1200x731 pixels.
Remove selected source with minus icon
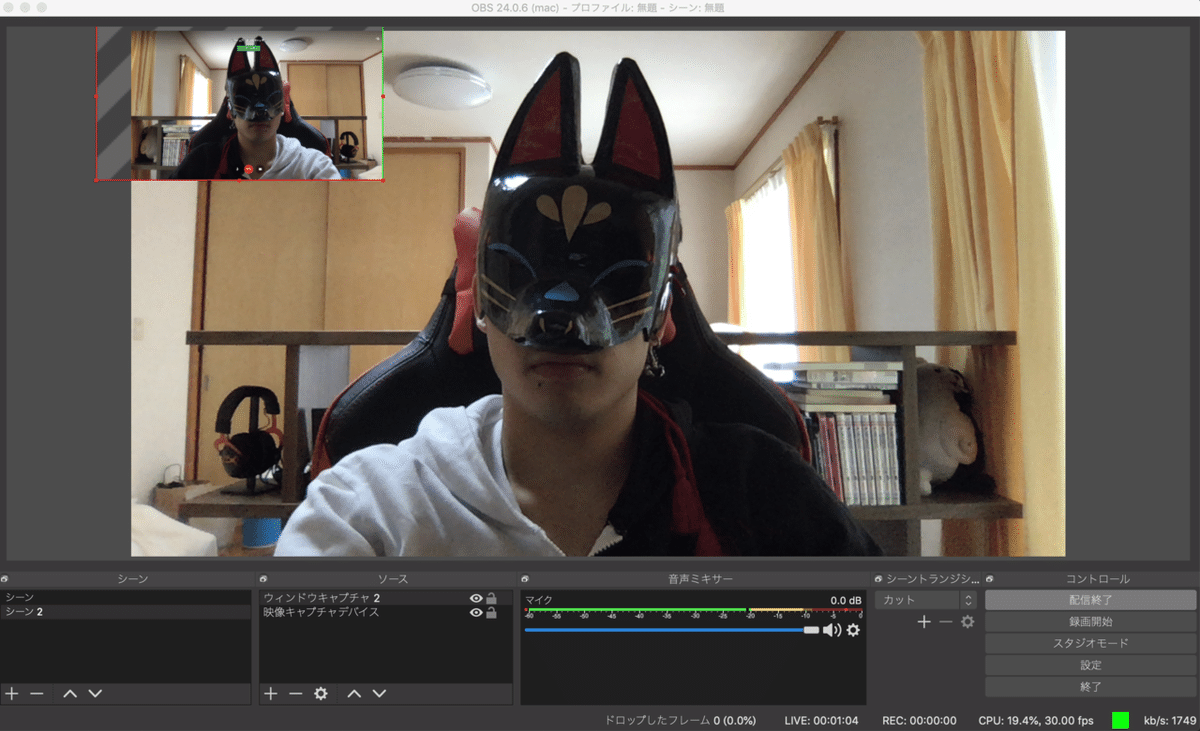(295, 693)
